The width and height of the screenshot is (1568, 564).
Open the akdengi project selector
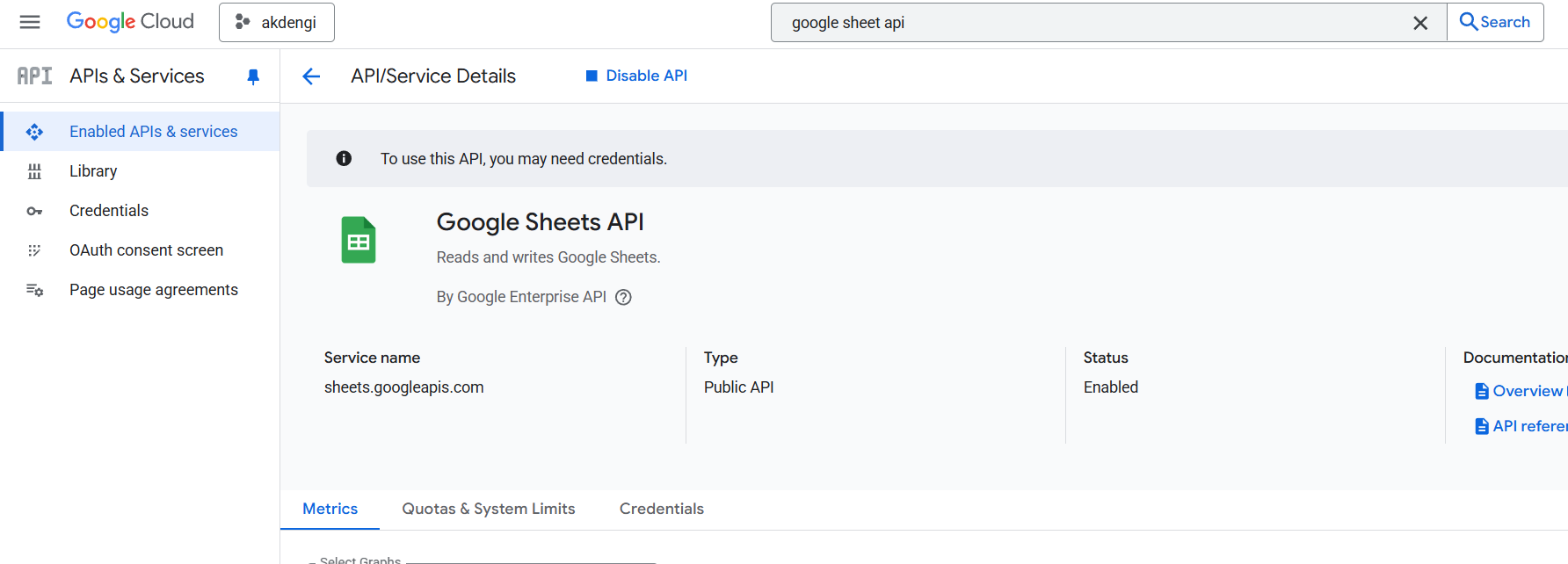click(277, 23)
